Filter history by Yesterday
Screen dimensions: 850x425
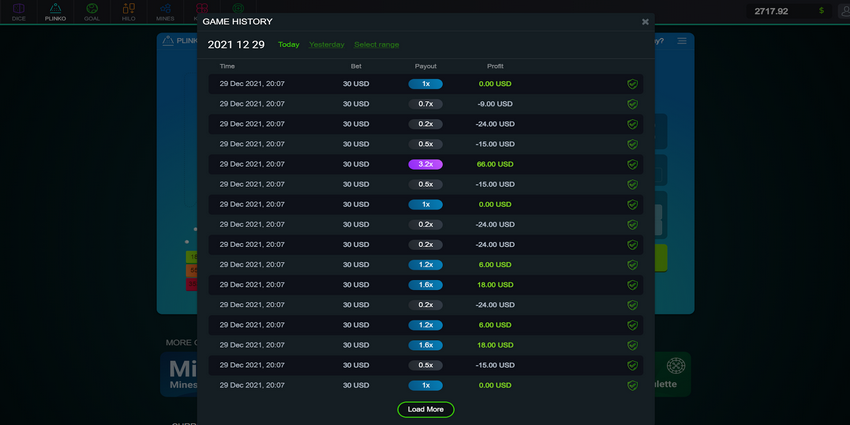click(326, 45)
